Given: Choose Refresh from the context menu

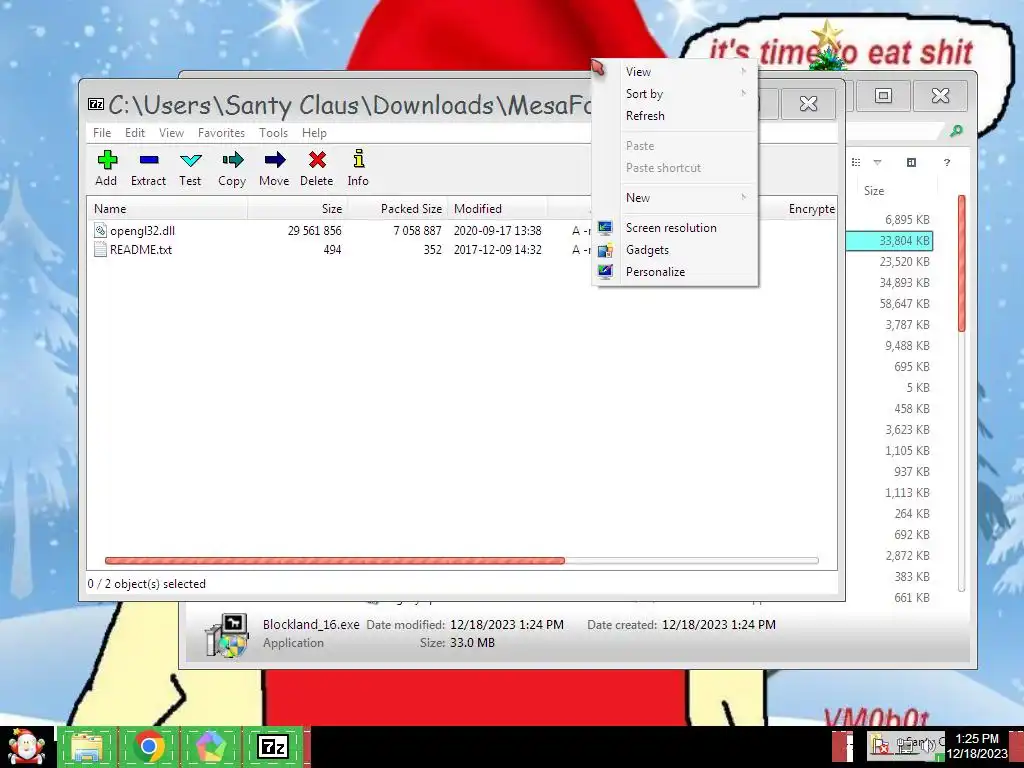Looking at the screenshot, I should [675, 116].
